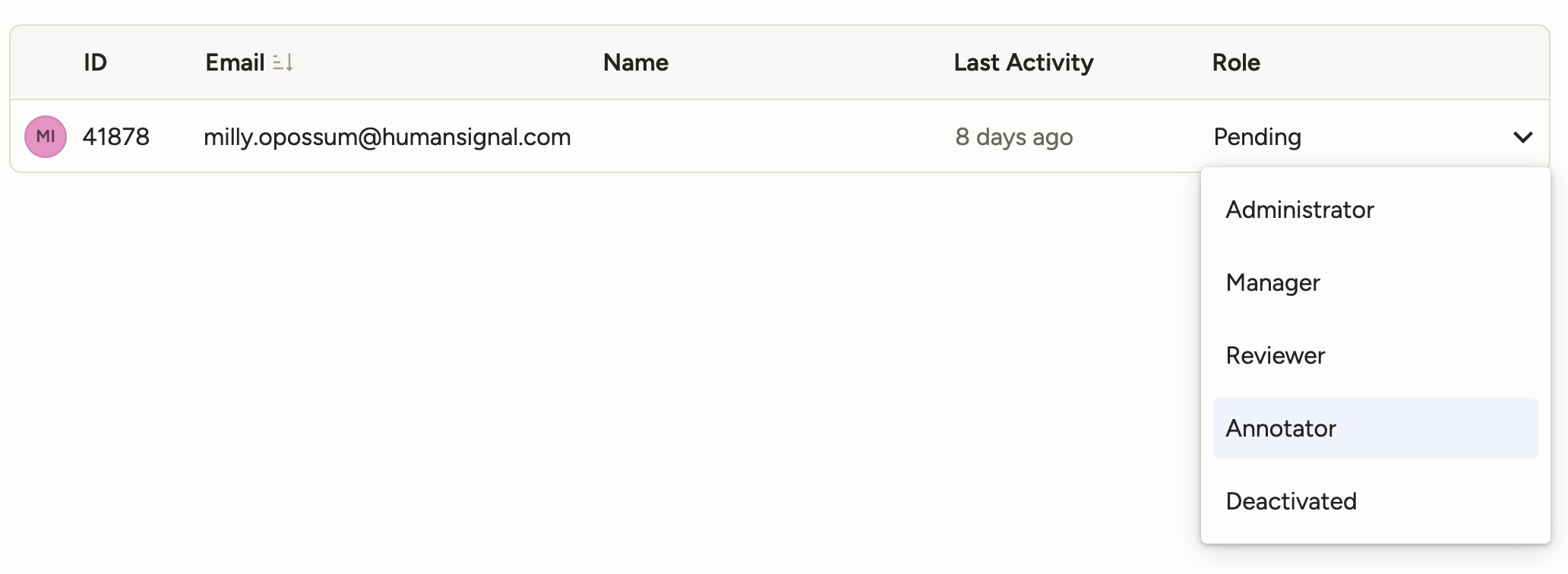Screen dimensions: 1568x574
Task: Select the Name column header
Action: 636,62
